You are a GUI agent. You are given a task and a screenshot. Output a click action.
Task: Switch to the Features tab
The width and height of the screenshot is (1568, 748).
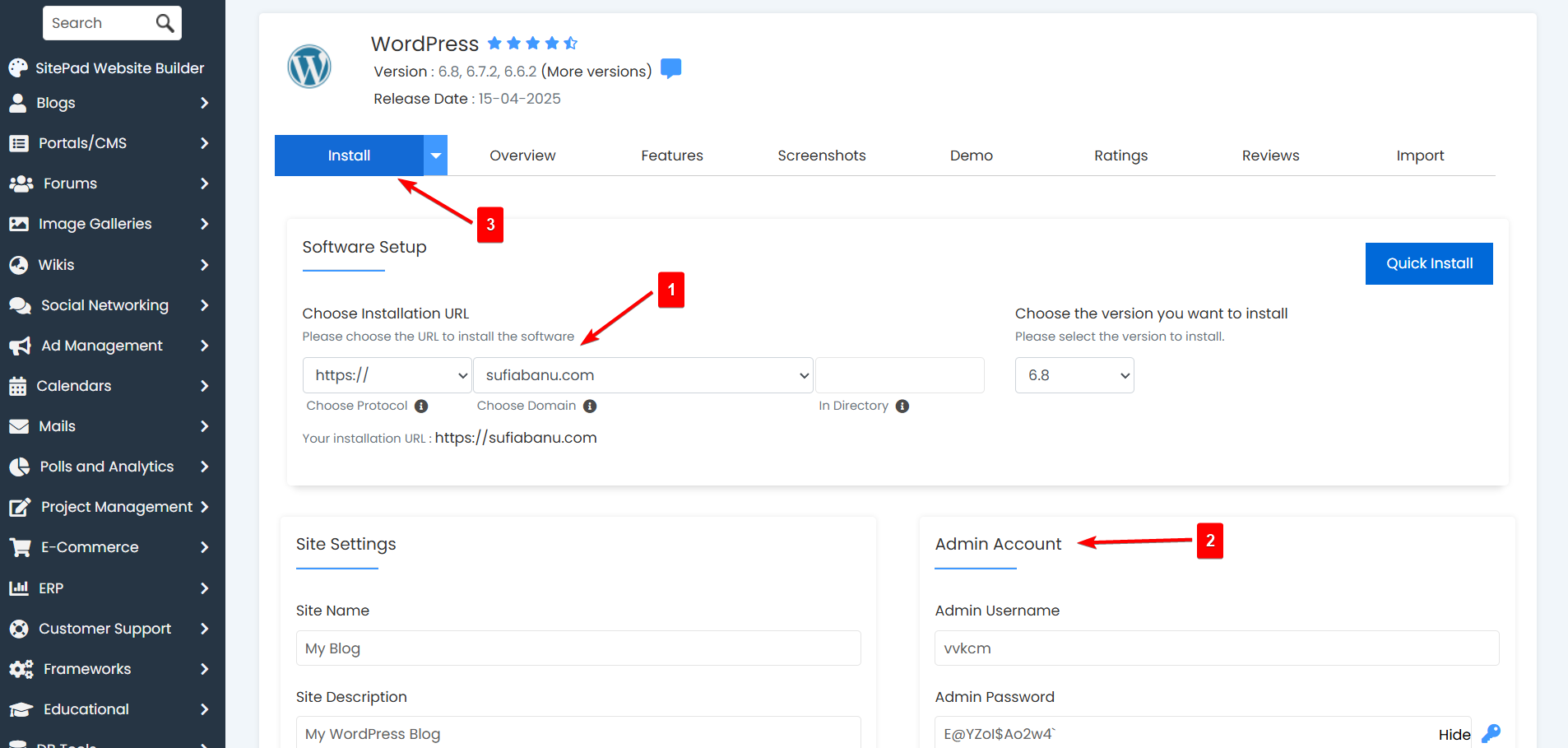[x=672, y=156]
